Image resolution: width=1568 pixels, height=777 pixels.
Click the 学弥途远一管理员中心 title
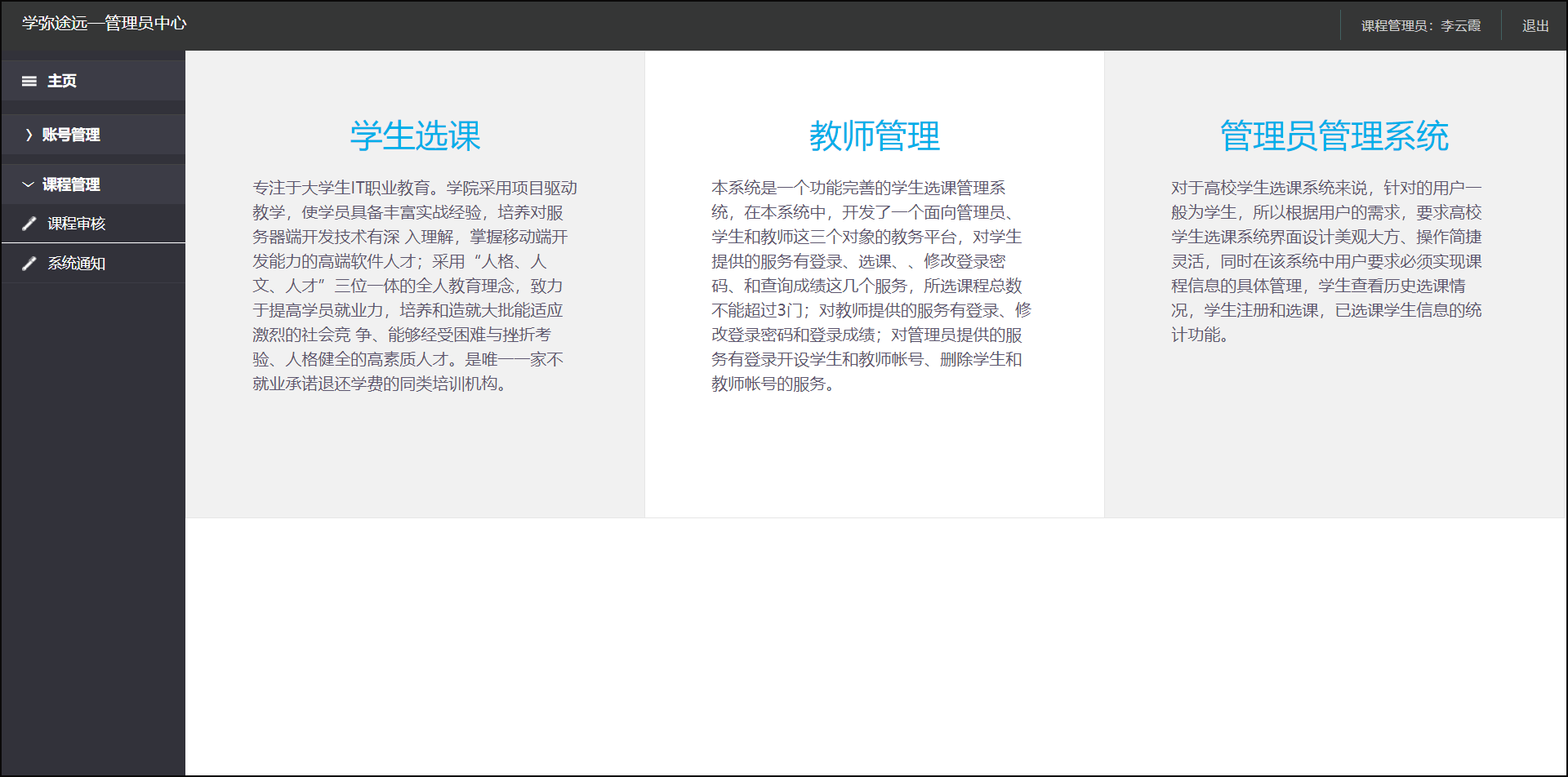coord(105,24)
